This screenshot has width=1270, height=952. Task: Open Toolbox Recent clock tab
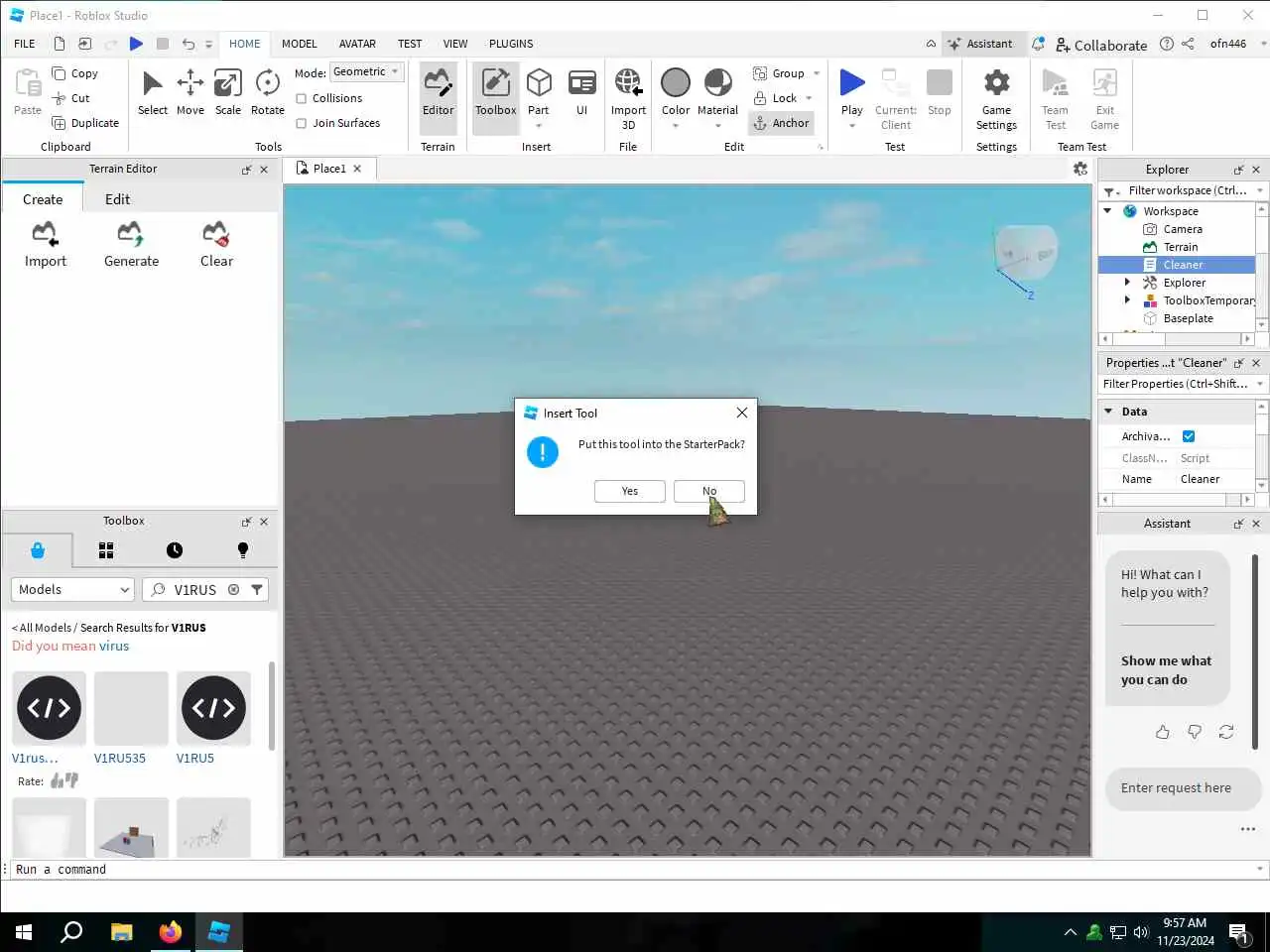(175, 550)
